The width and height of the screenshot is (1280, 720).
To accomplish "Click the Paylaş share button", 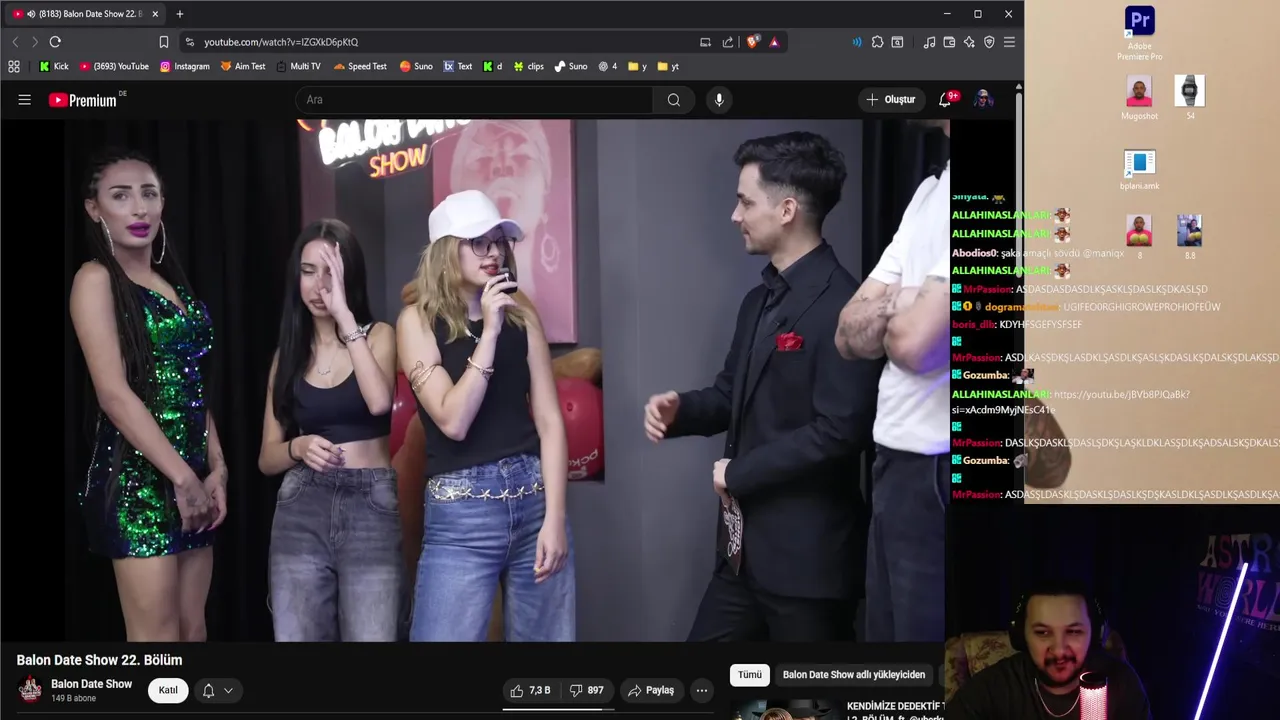I will 650,690.
